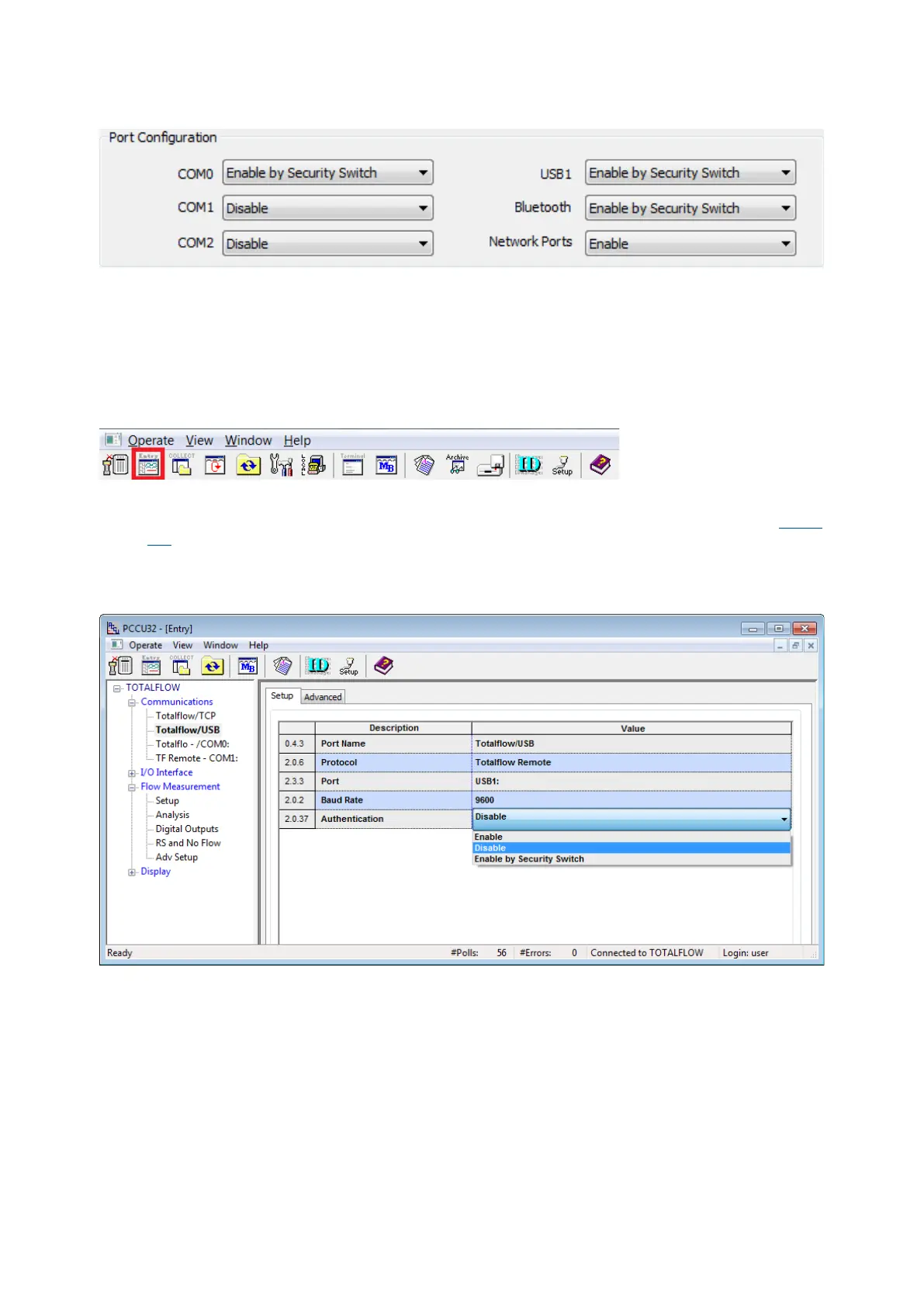Select Totalflow/USB in the tree
The width and height of the screenshot is (924, 1307).
click(x=188, y=730)
